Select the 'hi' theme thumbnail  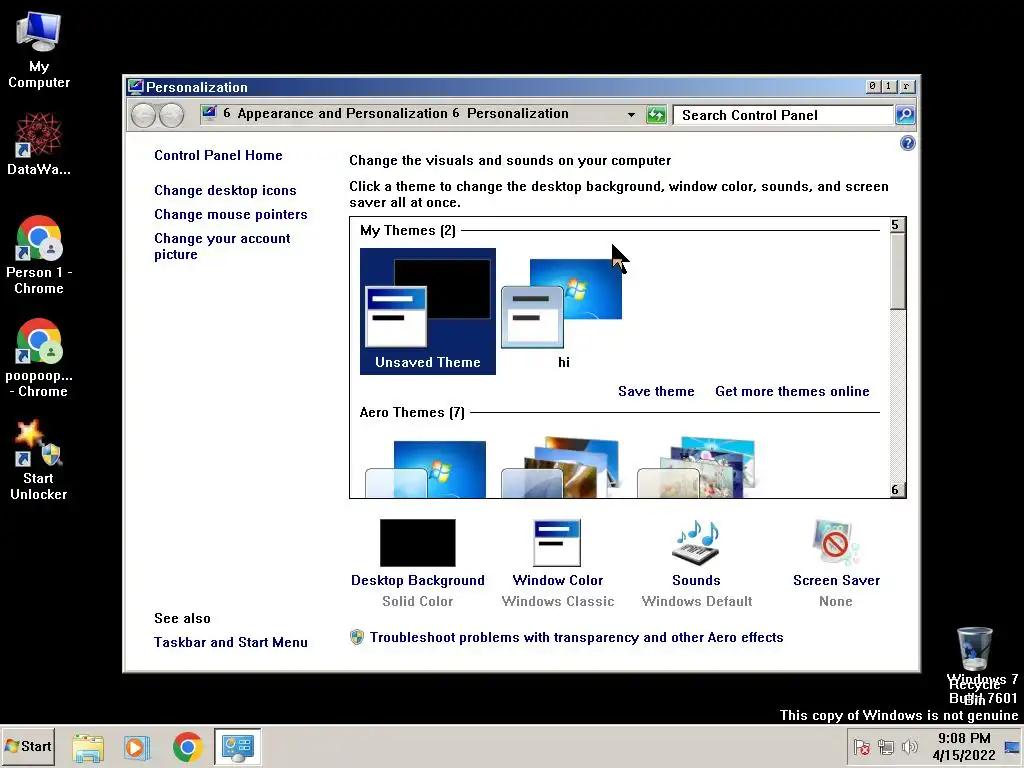[563, 312]
